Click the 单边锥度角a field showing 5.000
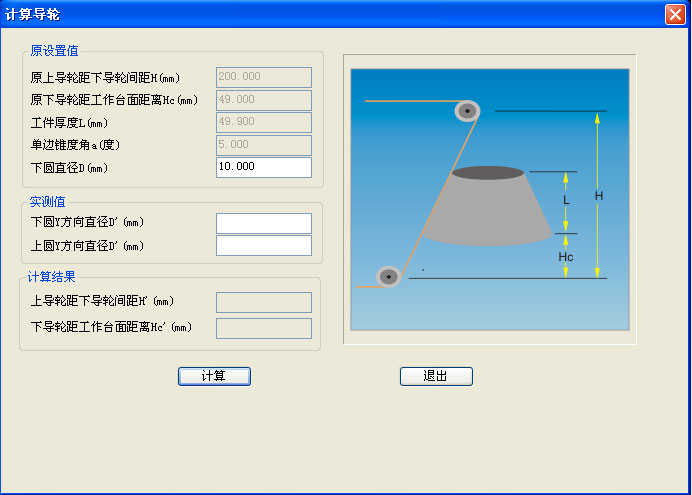692x495 pixels. tap(263, 145)
